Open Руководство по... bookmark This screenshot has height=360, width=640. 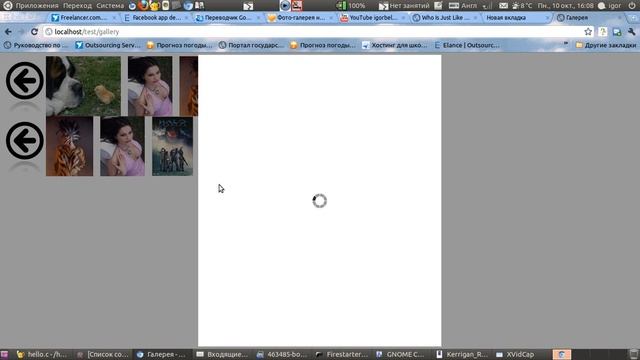point(36,45)
